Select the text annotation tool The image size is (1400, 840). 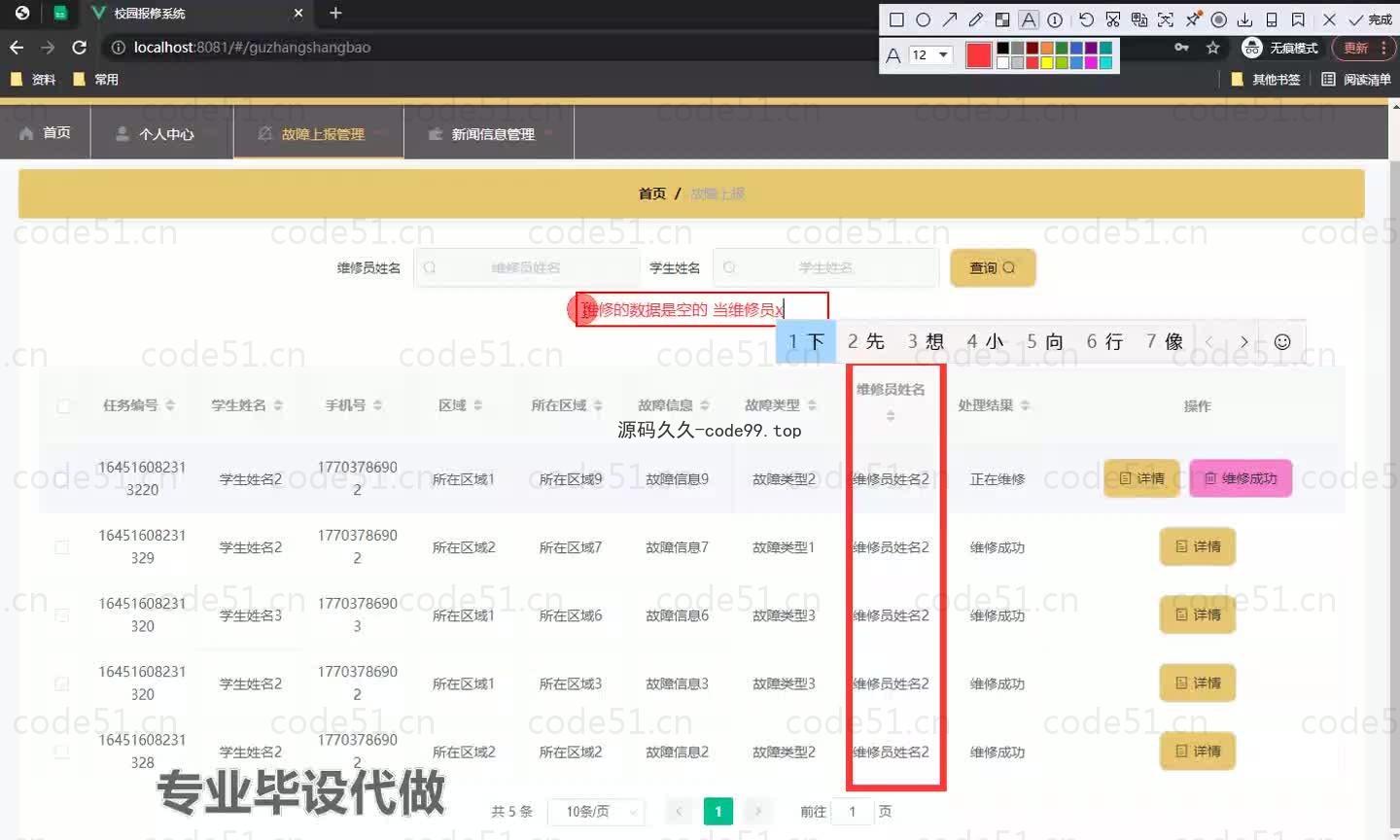(x=1029, y=19)
